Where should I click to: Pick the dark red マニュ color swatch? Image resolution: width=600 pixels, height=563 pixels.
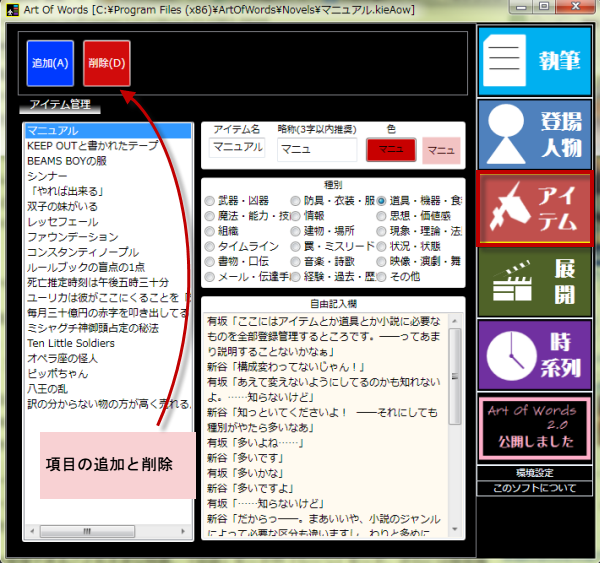pos(390,150)
